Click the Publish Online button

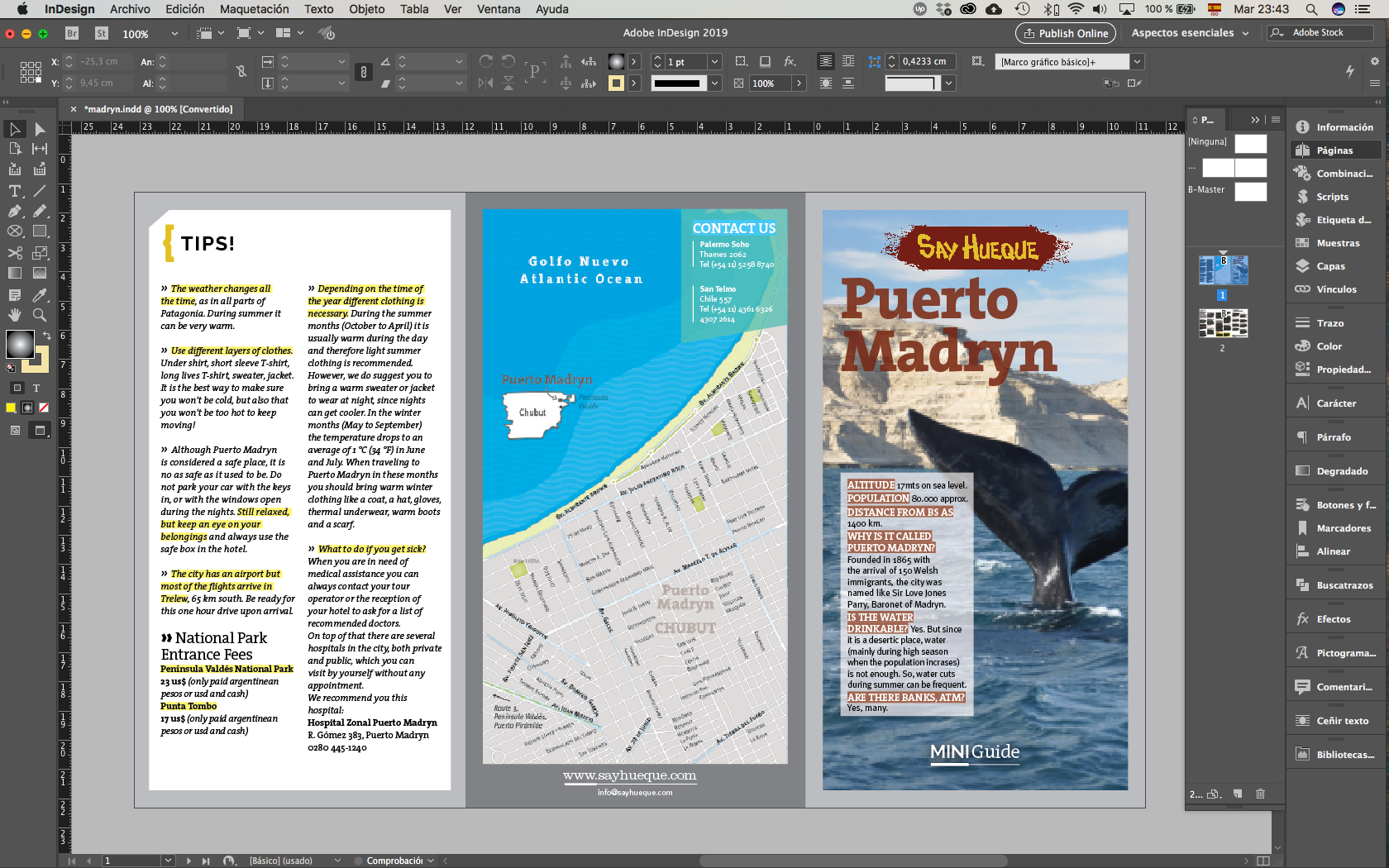click(1065, 33)
